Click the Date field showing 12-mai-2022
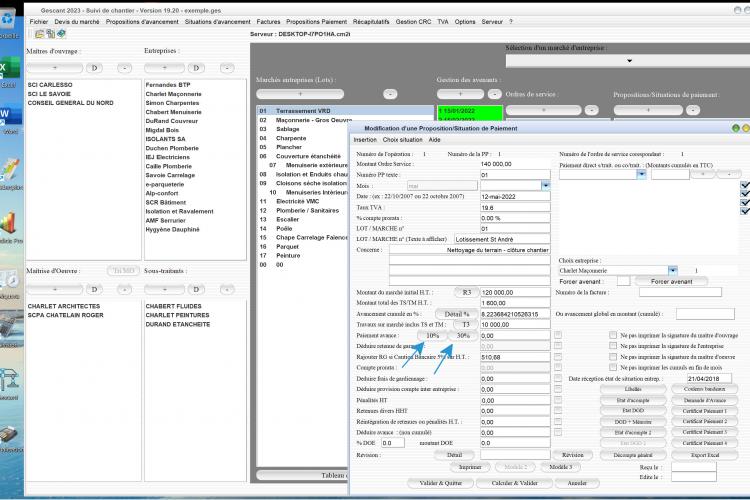This screenshot has width=750, height=500. (515, 196)
